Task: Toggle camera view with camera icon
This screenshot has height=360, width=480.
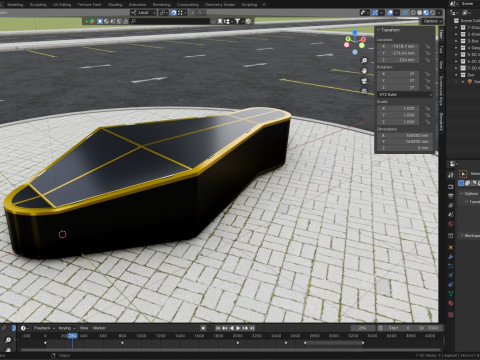Action: pos(364,81)
